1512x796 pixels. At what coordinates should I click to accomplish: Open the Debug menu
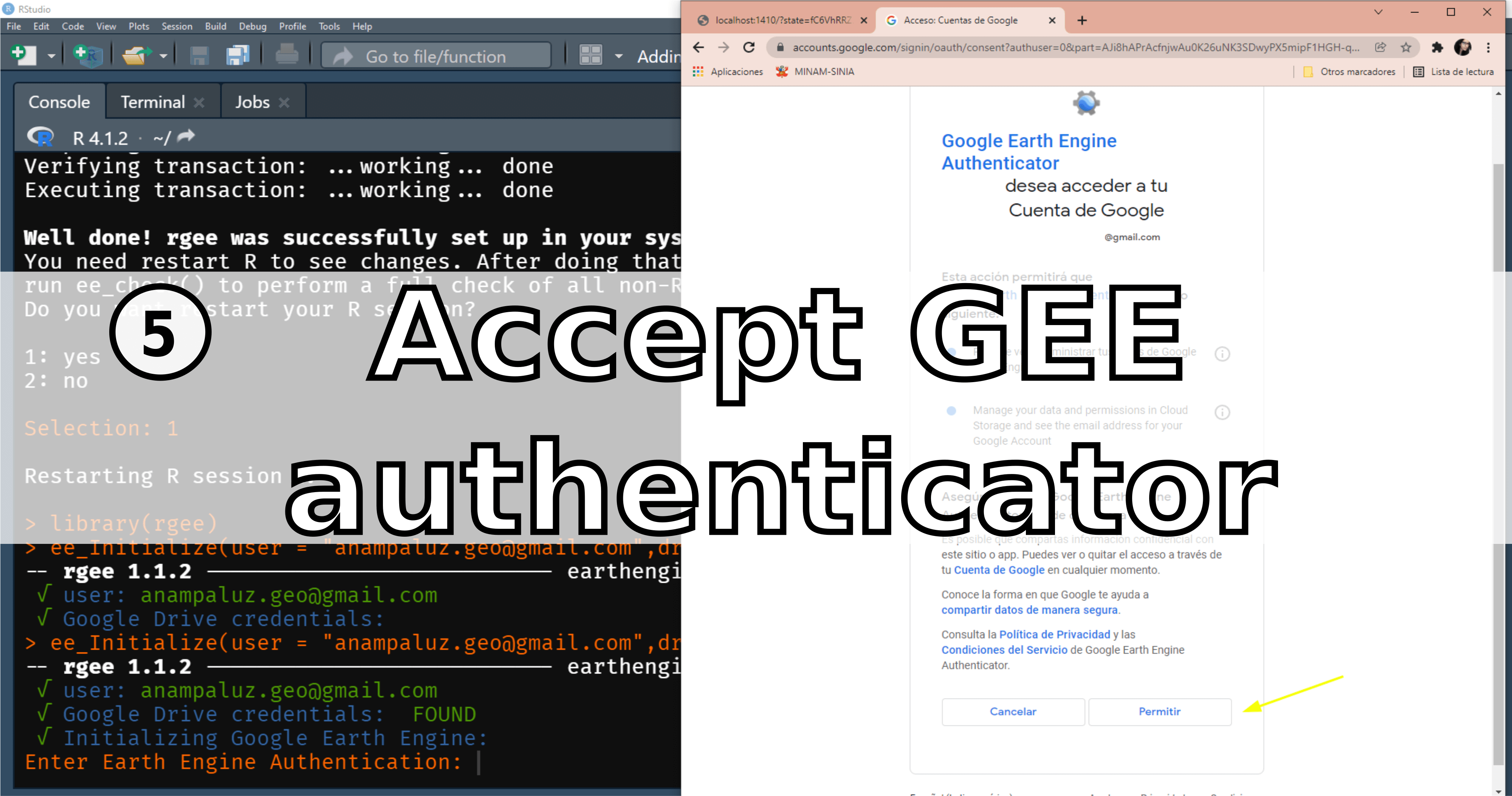click(253, 26)
